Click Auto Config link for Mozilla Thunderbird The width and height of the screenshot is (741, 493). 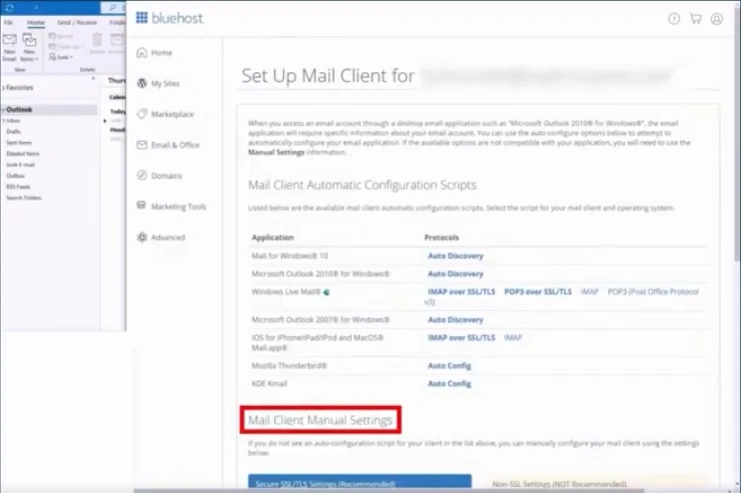[x=449, y=366]
